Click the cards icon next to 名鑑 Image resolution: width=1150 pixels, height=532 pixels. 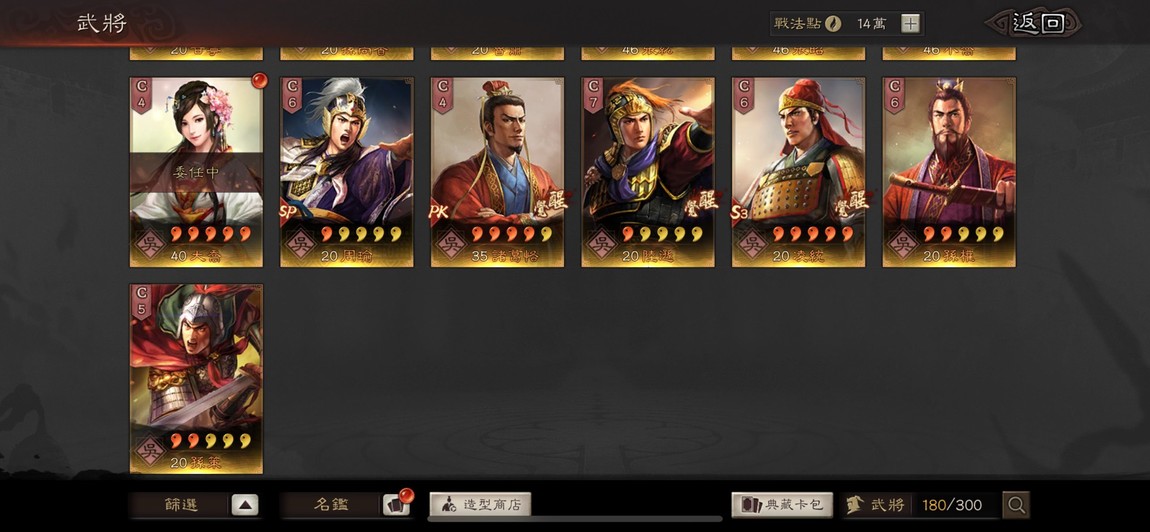[396, 505]
